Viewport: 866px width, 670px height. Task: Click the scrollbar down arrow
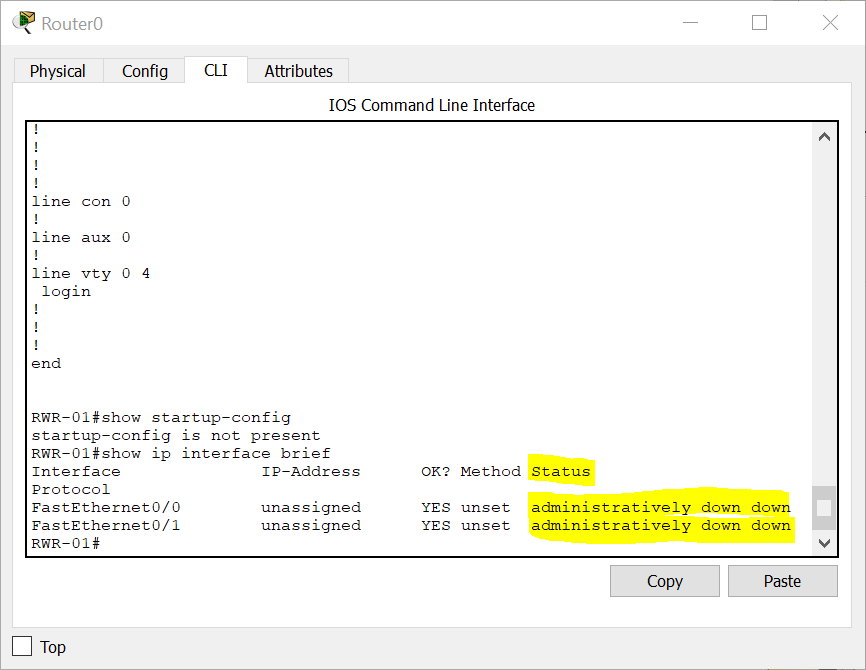click(824, 543)
